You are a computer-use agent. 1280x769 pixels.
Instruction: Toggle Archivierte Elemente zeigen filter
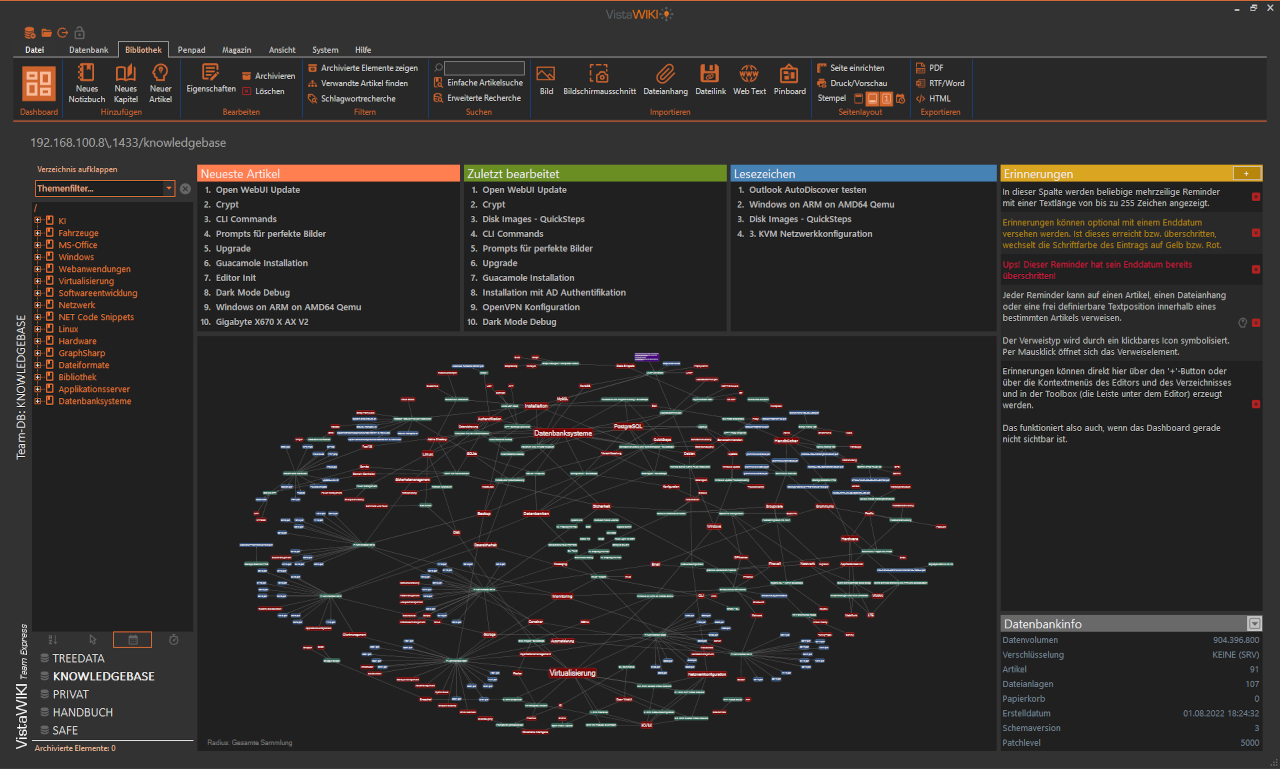coord(362,68)
